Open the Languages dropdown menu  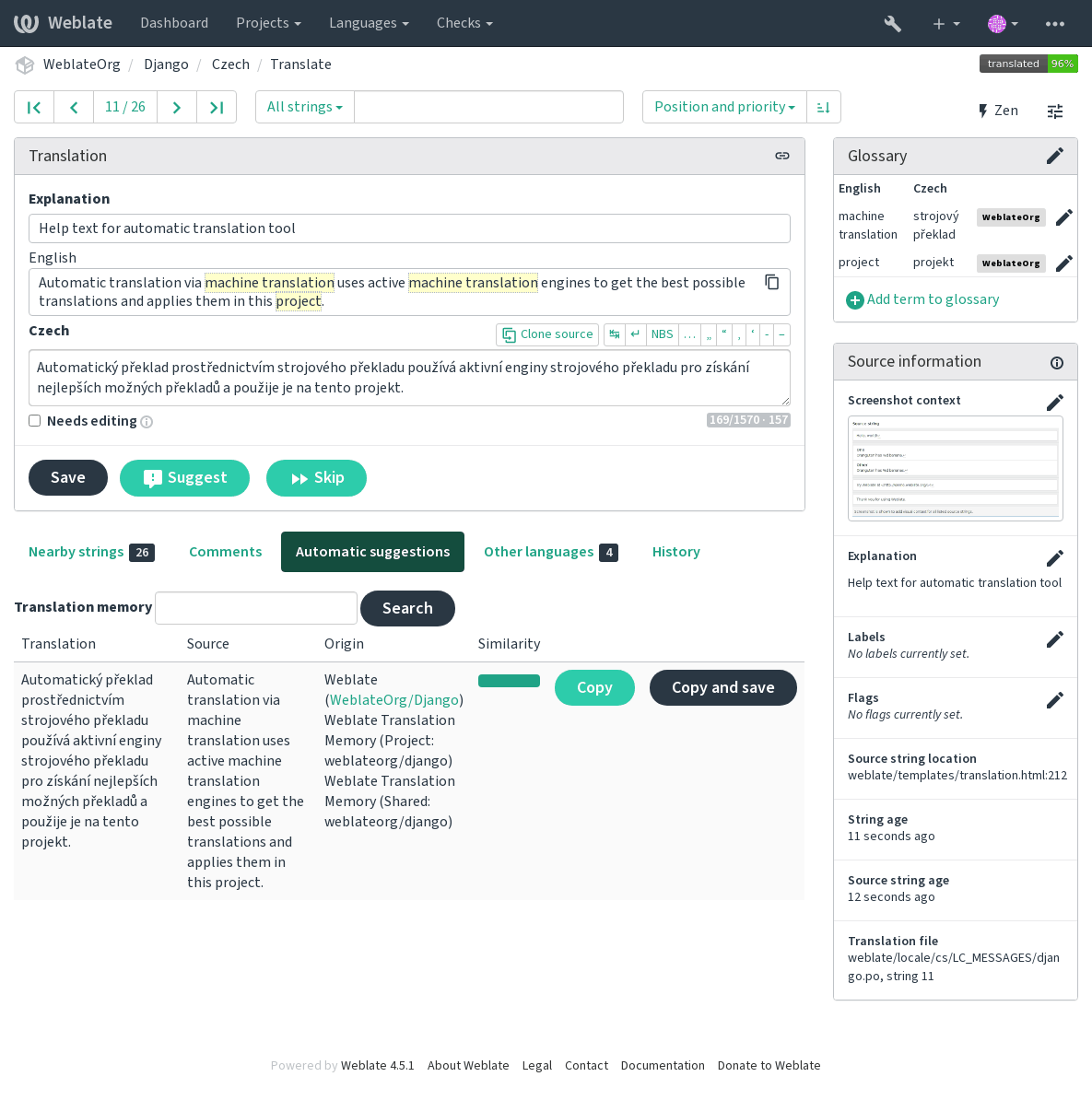pyautogui.click(x=369, y=23)
